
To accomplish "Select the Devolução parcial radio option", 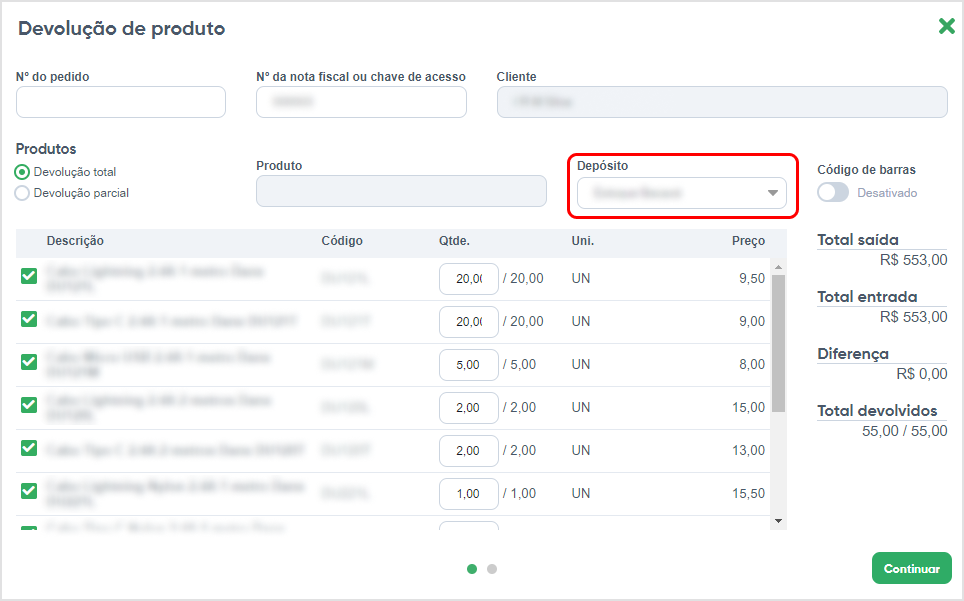I will (22, 193).
